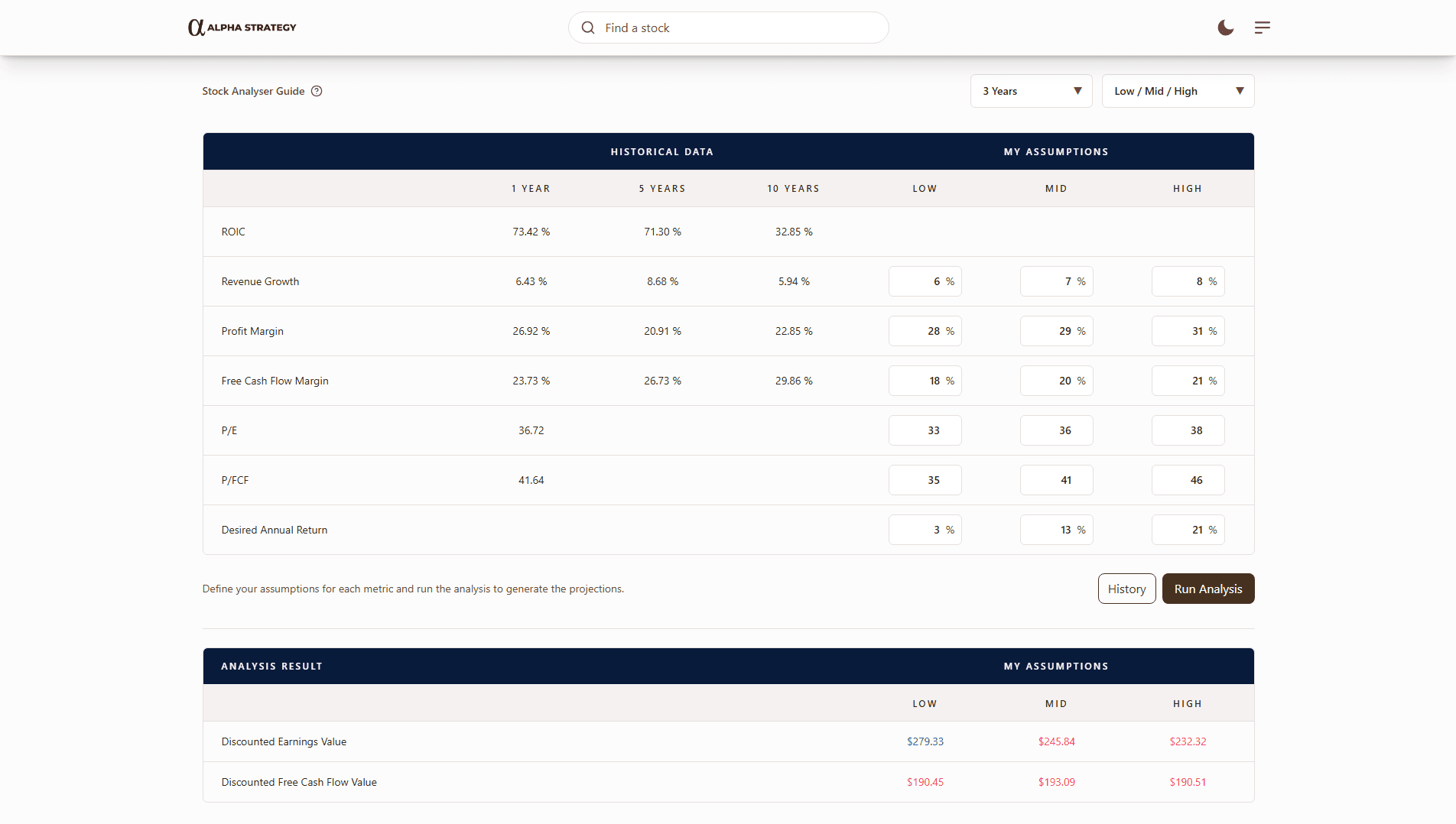
Task: Edit the Low Revenue Growth assumption
Action: coord(925,281)
